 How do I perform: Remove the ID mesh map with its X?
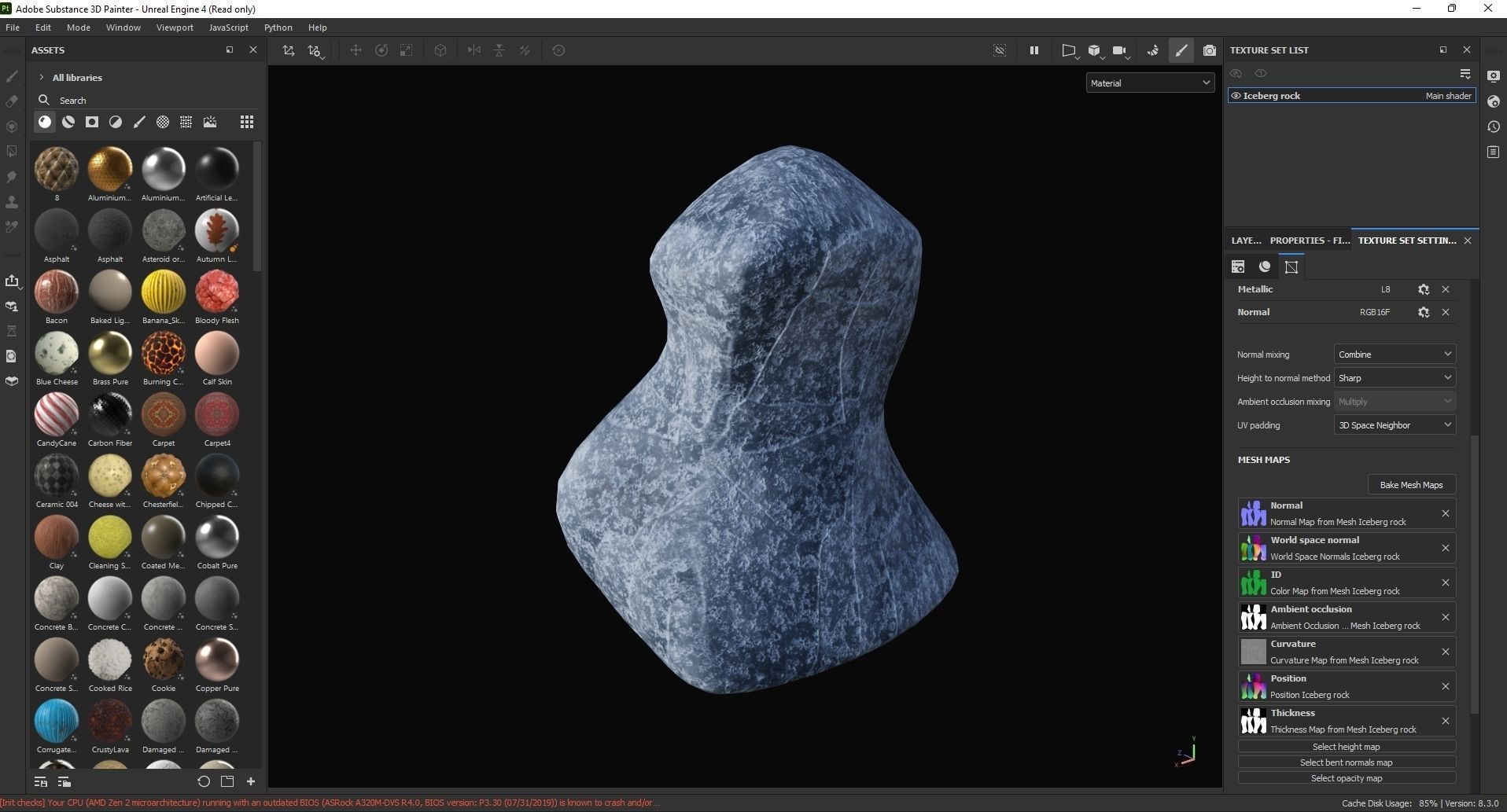1446,582
